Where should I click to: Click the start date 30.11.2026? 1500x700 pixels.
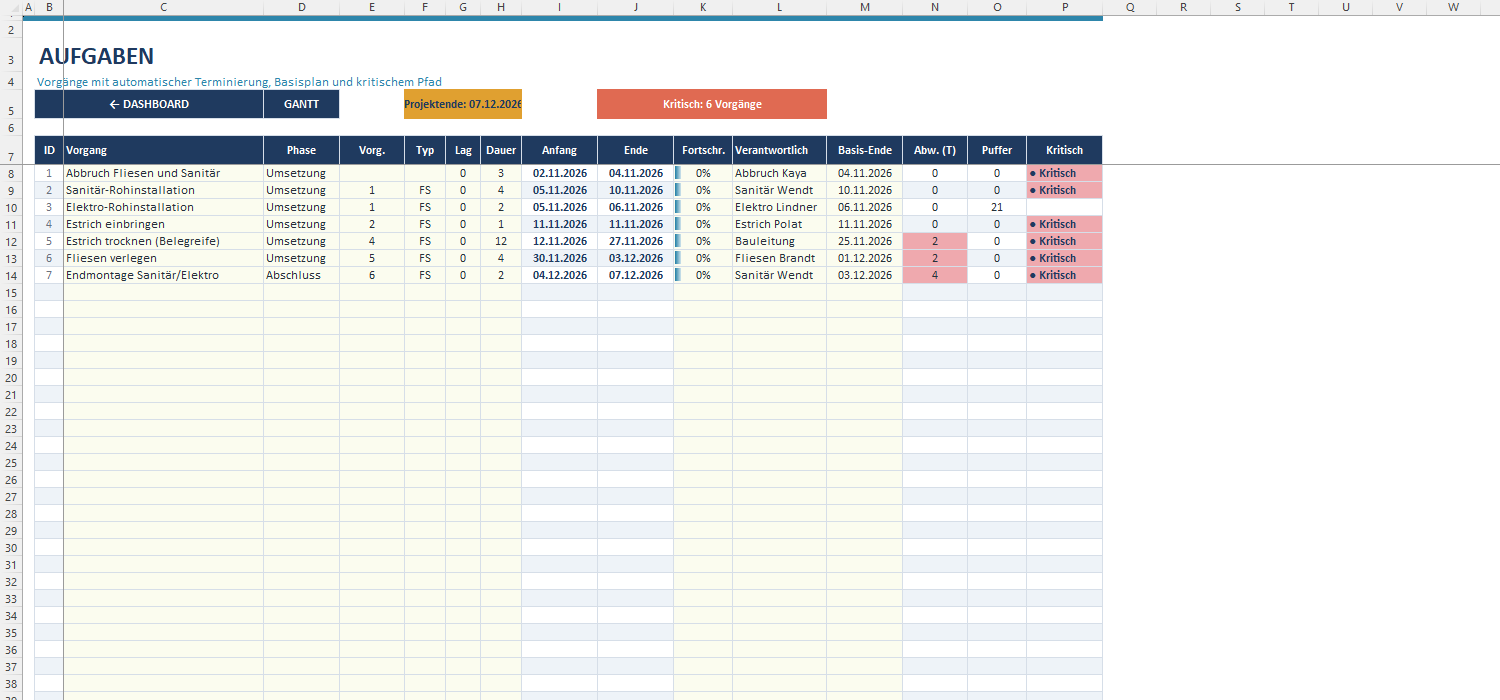click(x=560, y=258)
